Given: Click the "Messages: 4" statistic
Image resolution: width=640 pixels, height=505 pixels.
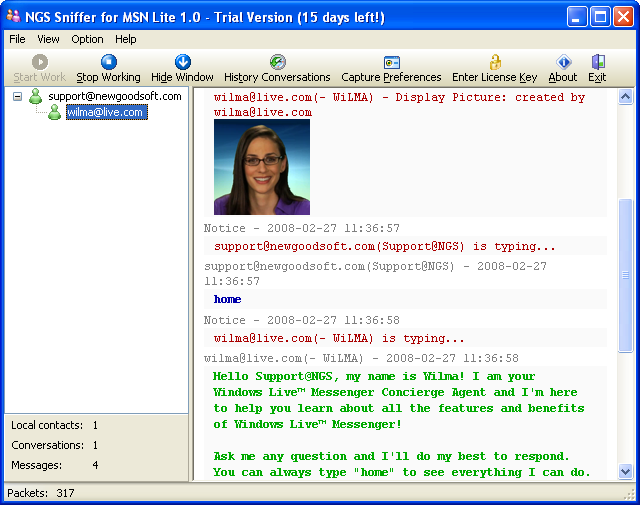Looking at the screenshot, I should [55, 465].
